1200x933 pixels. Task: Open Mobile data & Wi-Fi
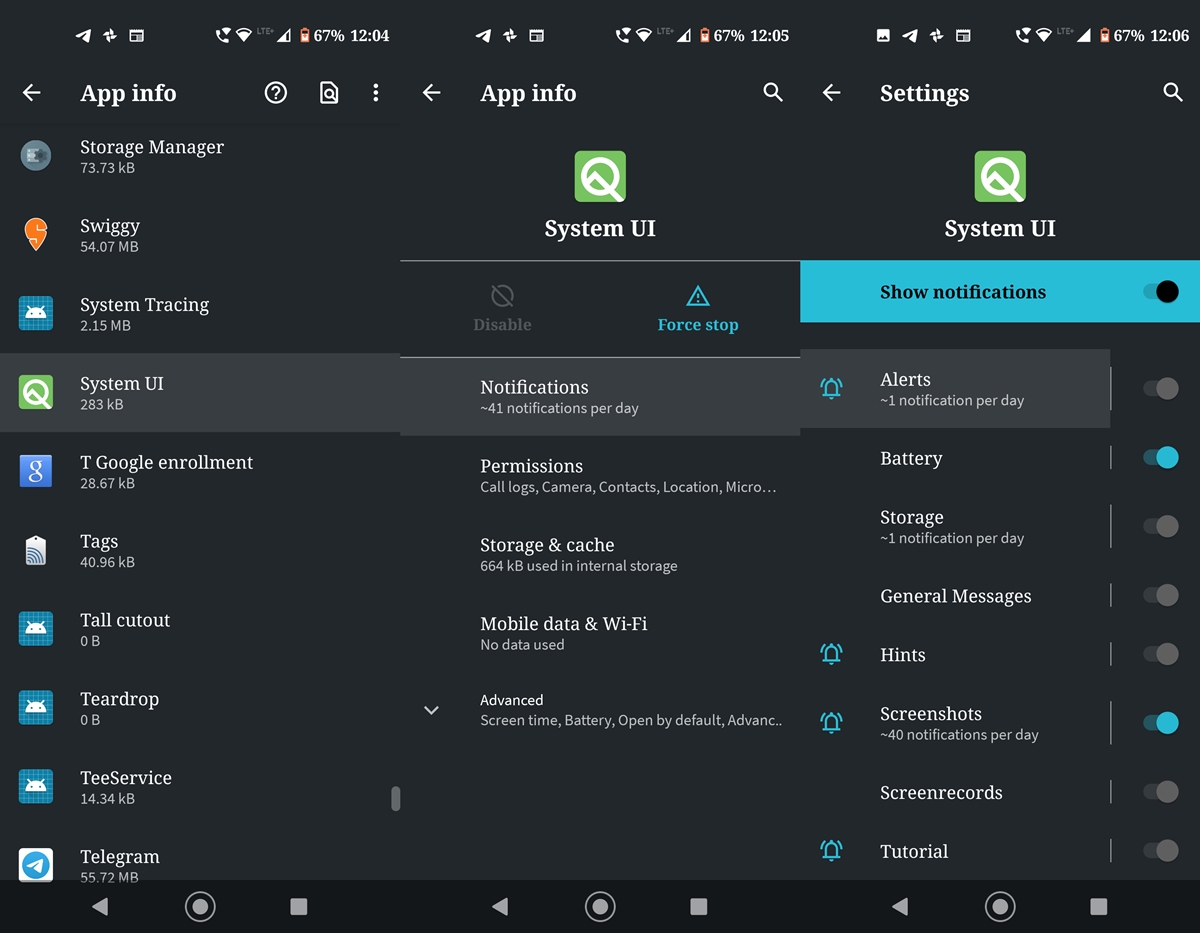(600, 633)
